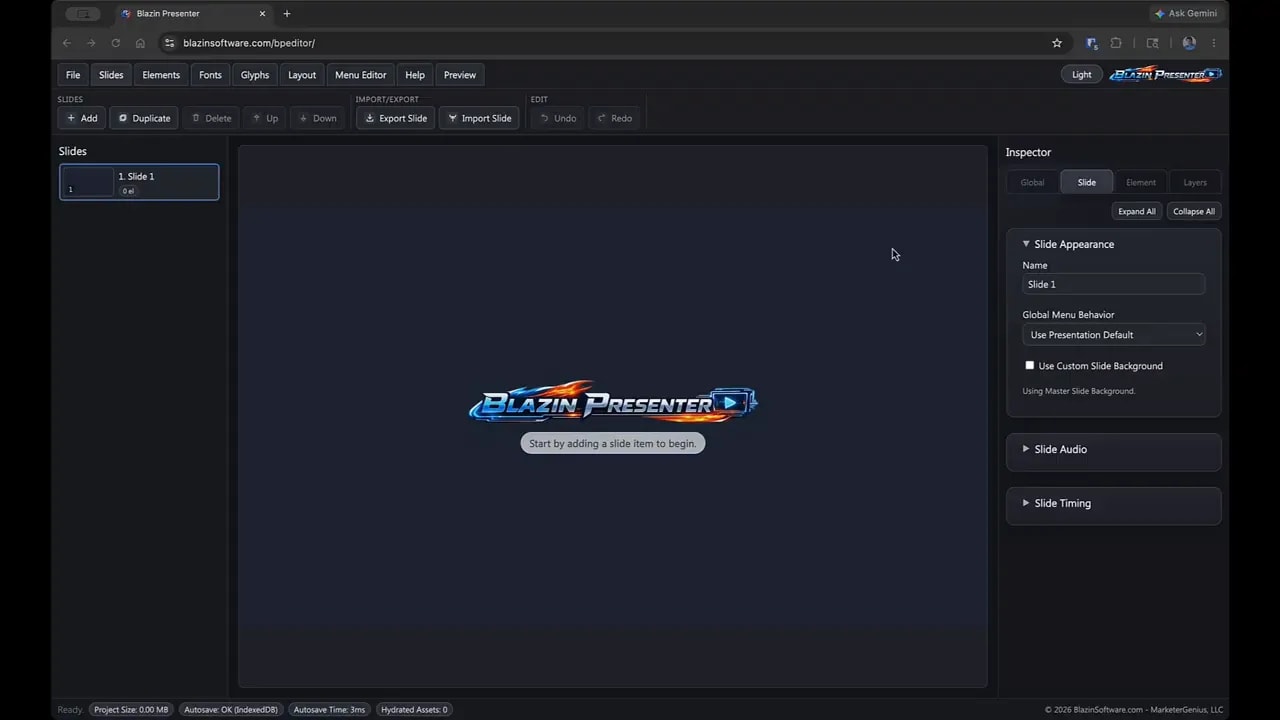This screenshot has height=720, width=1280.
Task: Switch to Light theme
Action: (x=1082, y=75)
